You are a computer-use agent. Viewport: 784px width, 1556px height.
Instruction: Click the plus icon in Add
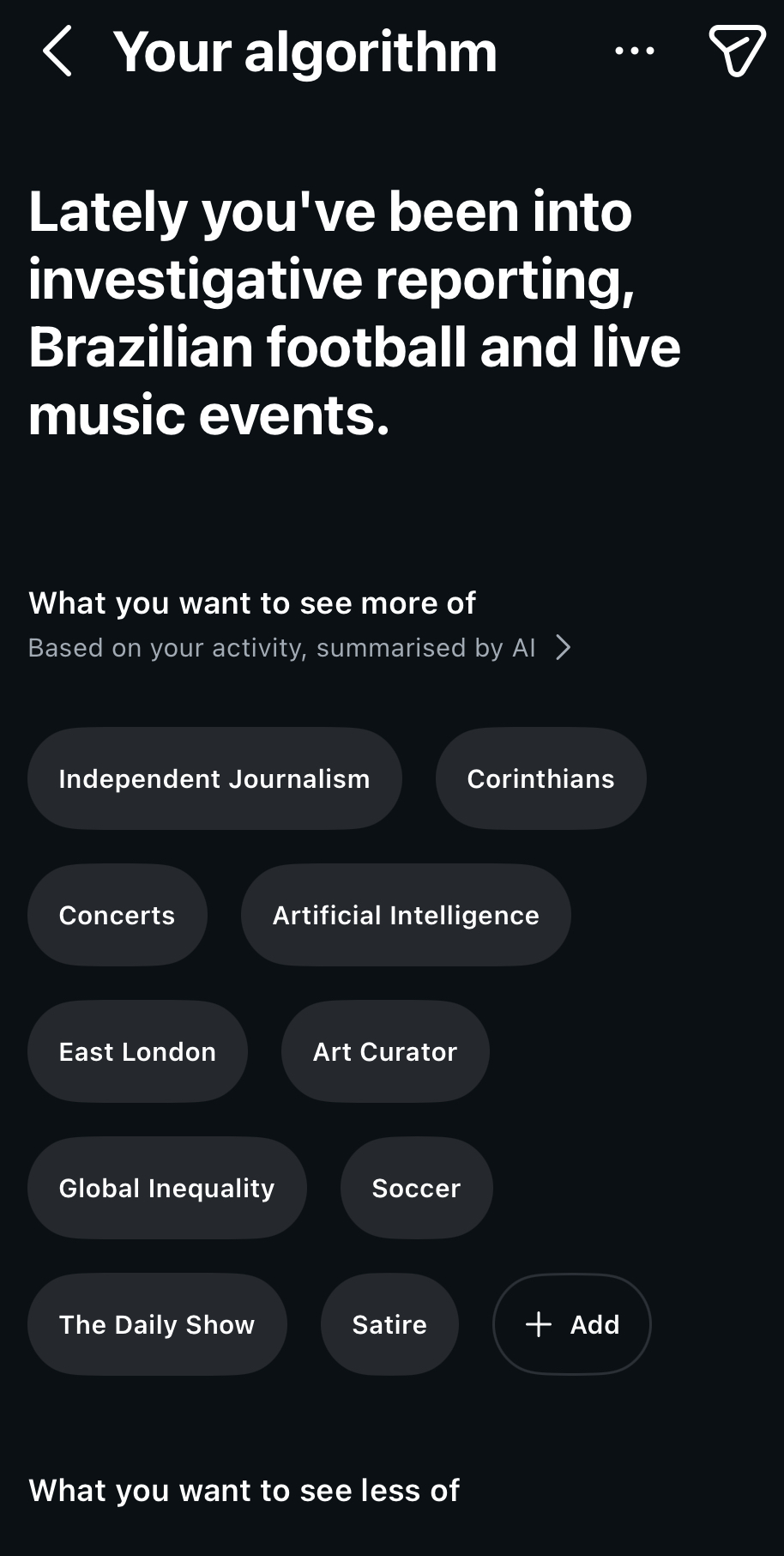coord(539,1324)
